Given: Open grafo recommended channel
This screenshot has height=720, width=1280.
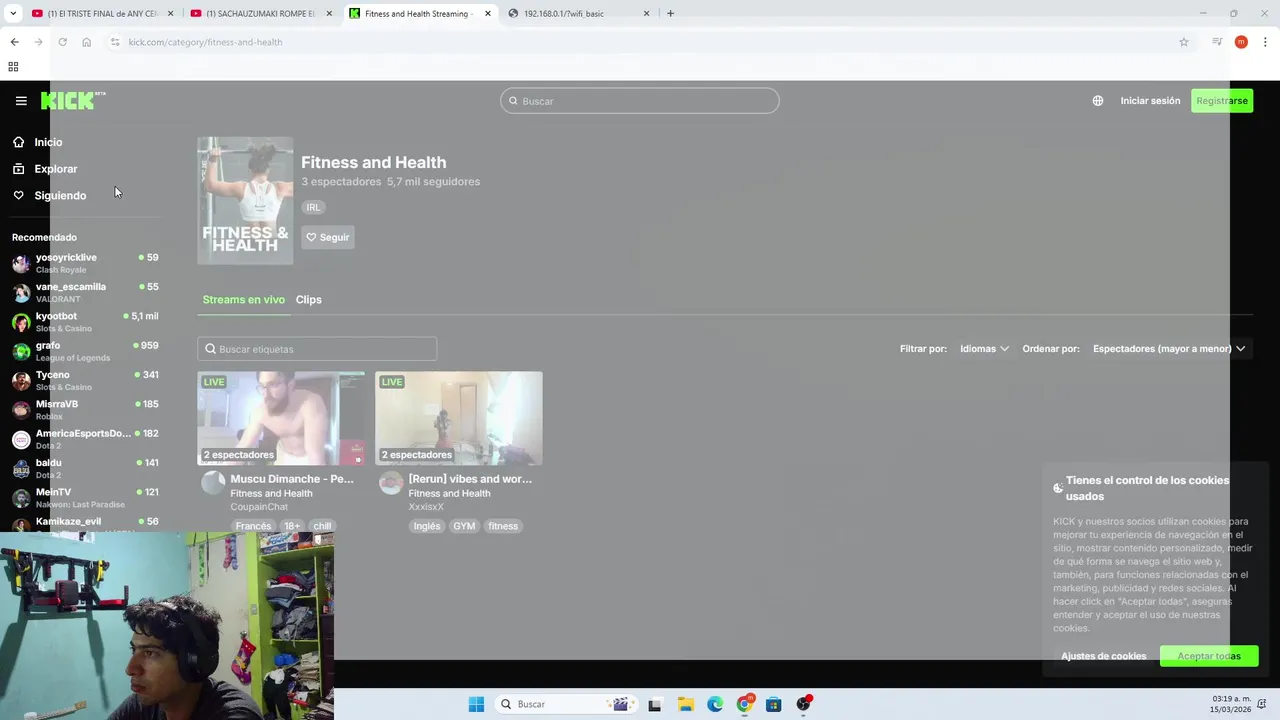Looking at the screenshot, I should pyautogui.click(x=85, y=351).
